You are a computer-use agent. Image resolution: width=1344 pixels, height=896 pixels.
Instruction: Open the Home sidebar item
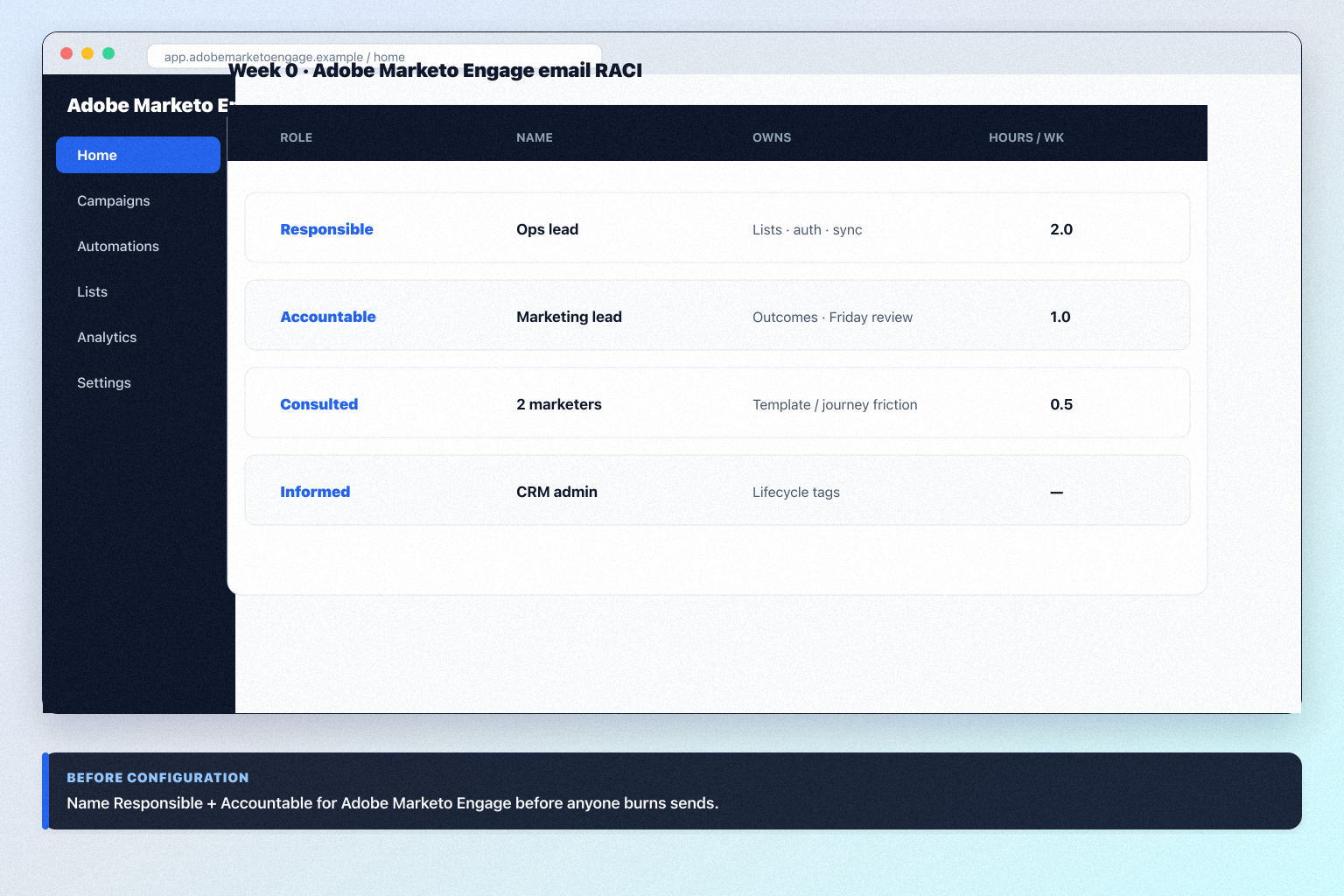click(138, 155)
